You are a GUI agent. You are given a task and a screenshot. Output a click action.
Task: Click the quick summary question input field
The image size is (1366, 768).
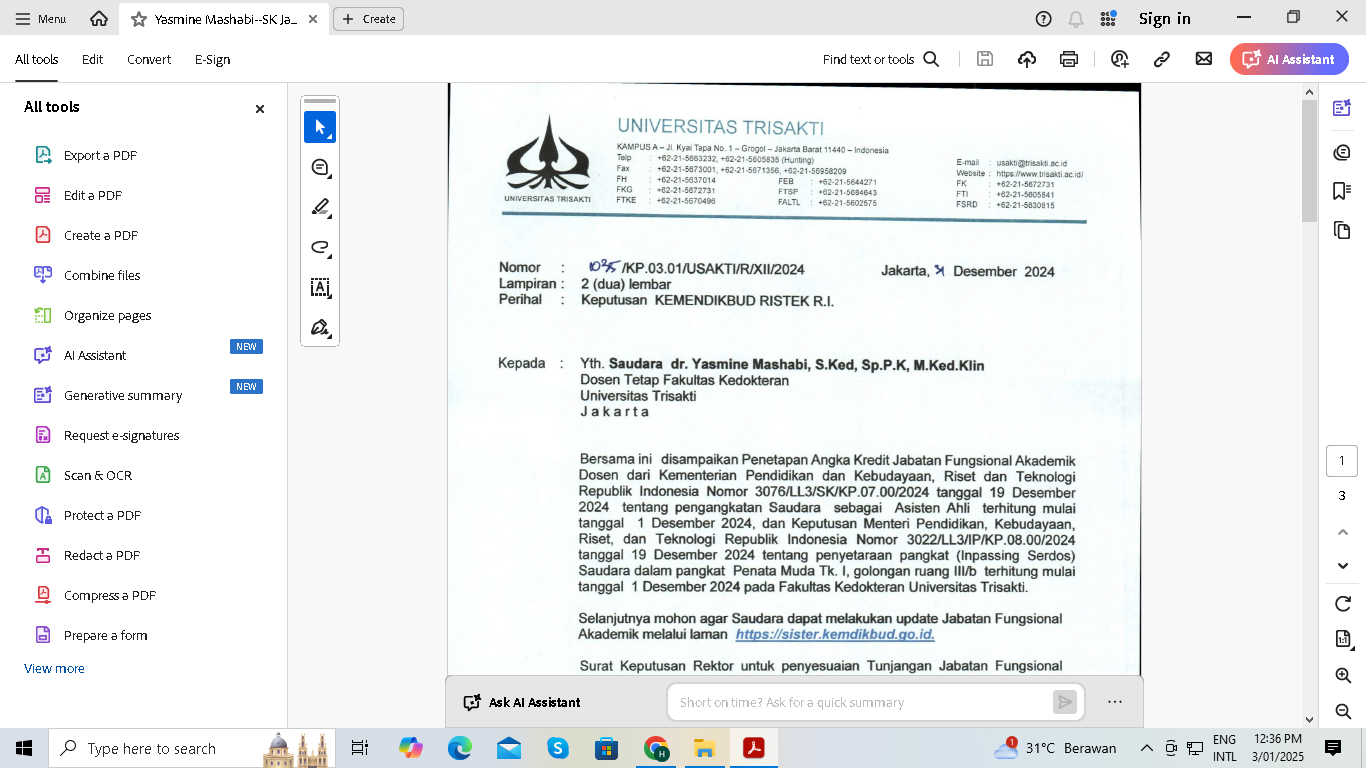[x=860, y=702]
